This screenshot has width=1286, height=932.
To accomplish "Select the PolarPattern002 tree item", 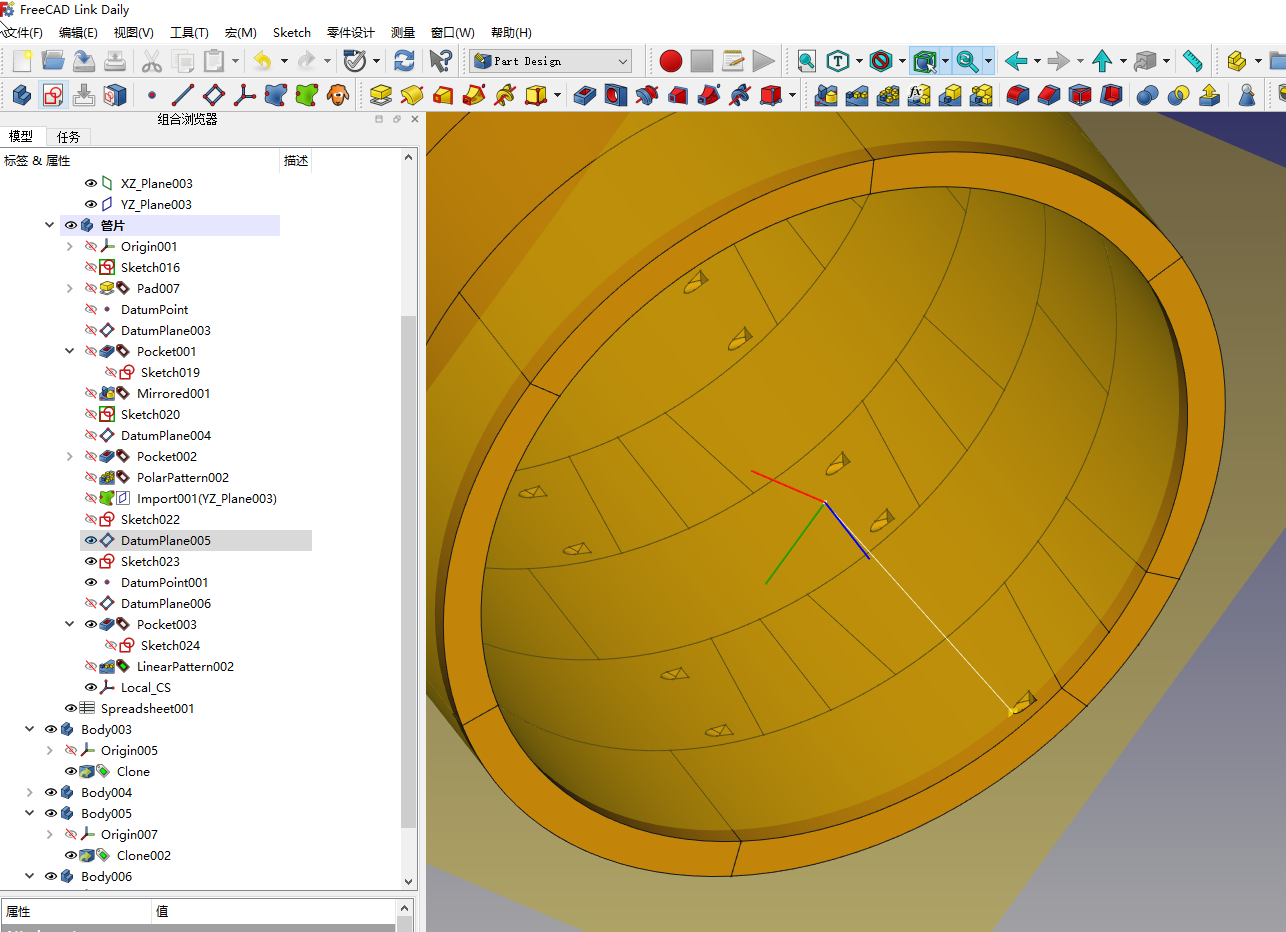I will pyautogui.click(x=183, y=477).
